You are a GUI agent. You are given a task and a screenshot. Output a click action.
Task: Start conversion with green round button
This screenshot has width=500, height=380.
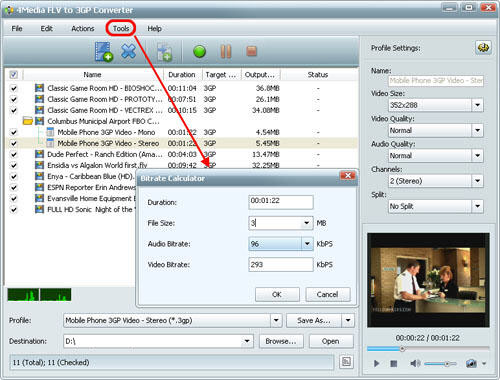click(199, 52)
